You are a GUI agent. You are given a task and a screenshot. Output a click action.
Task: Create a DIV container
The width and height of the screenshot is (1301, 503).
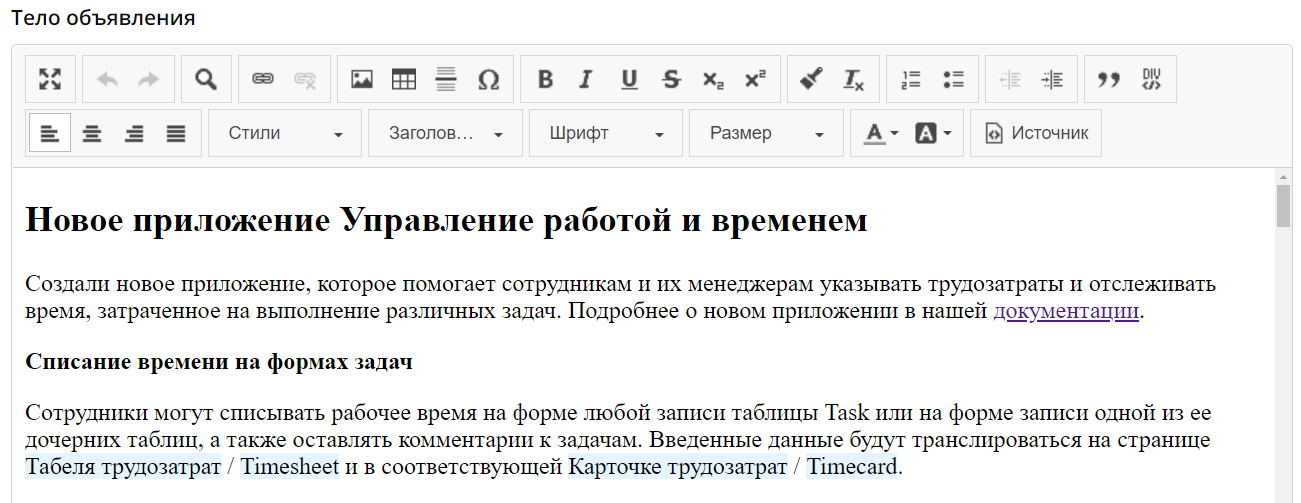point(1151,80)
